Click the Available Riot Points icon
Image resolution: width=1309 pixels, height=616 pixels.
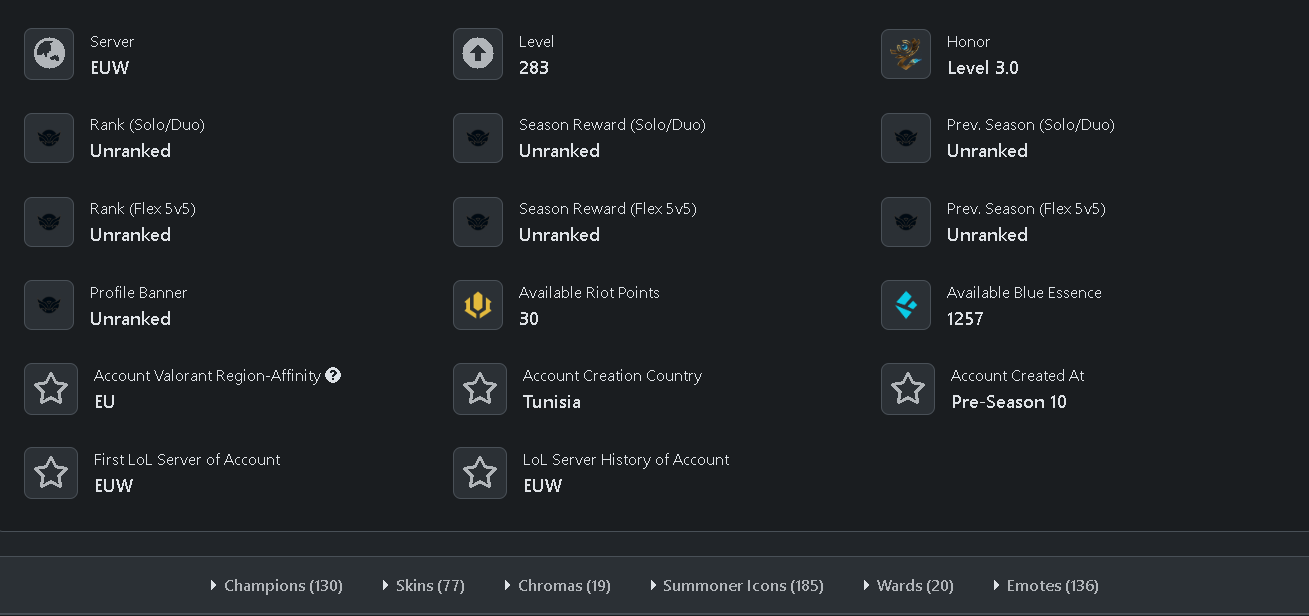pyautogui.click(x=478, y=305)
